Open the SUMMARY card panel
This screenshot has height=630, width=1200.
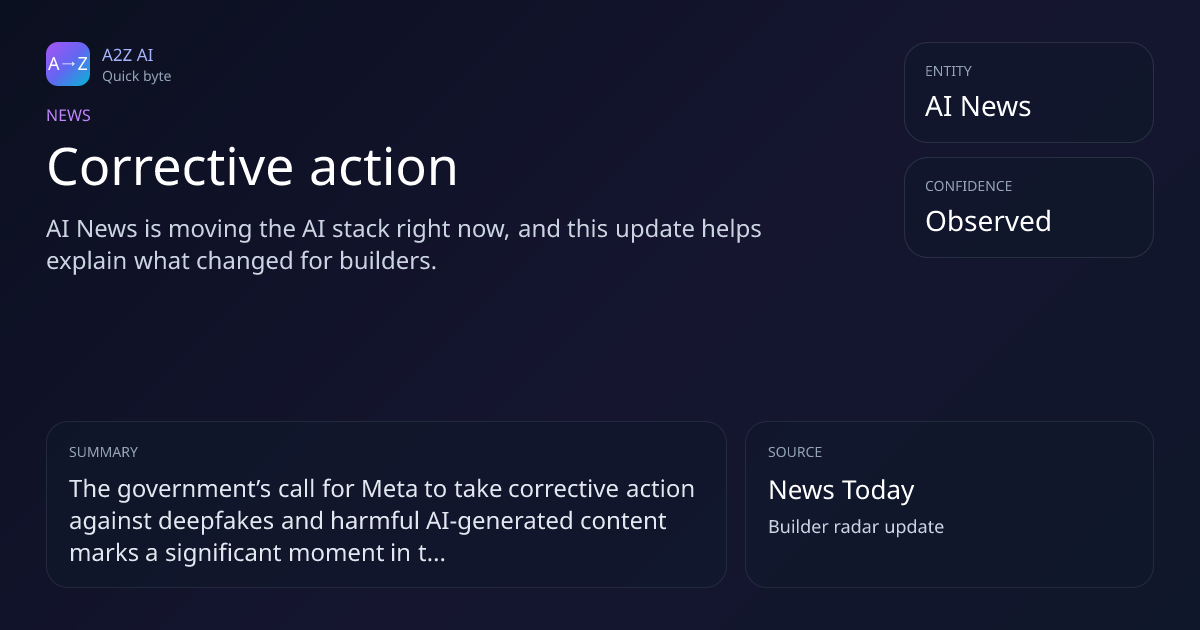[x=386, y=504]
